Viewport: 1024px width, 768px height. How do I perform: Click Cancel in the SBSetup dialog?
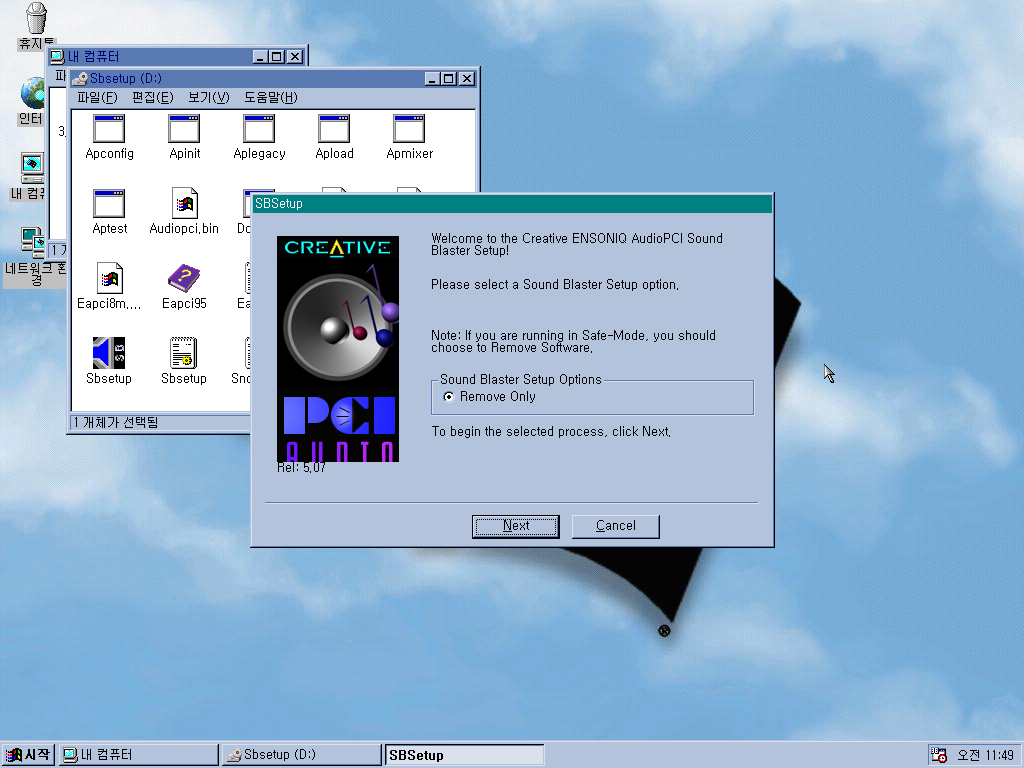(615, 526)
